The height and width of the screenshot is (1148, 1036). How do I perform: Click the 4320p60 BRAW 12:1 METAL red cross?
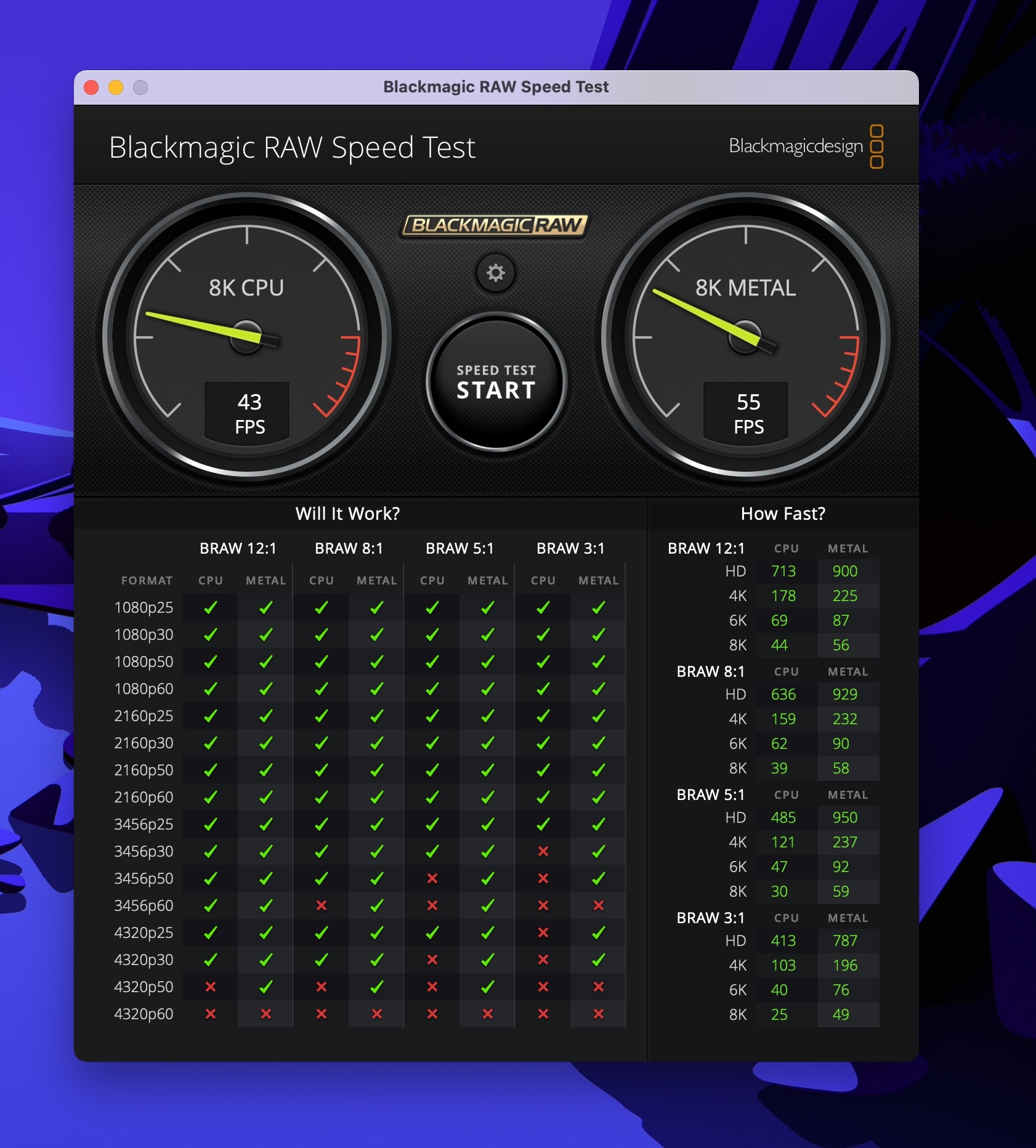(265, 1014)
